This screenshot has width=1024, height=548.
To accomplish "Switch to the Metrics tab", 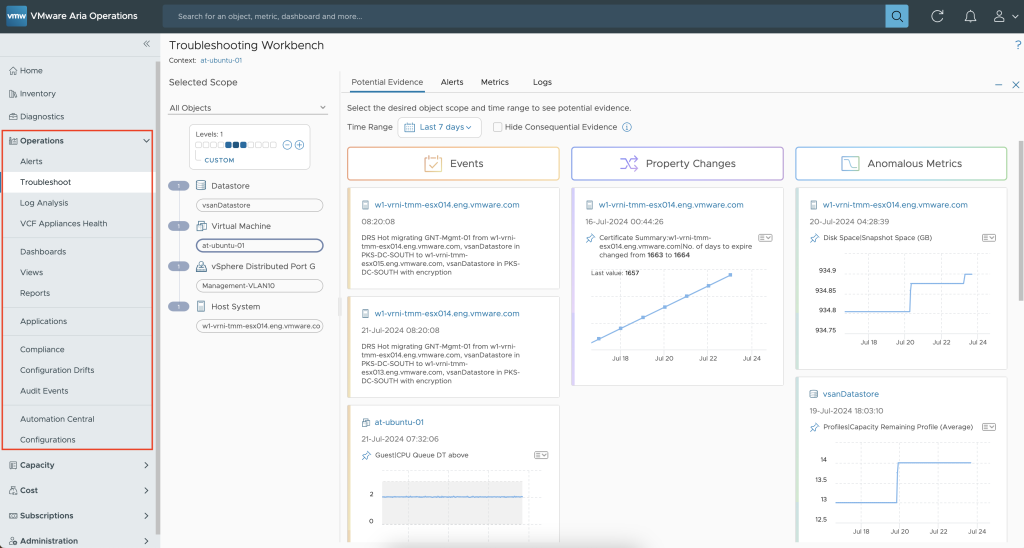I will point(494,82).
